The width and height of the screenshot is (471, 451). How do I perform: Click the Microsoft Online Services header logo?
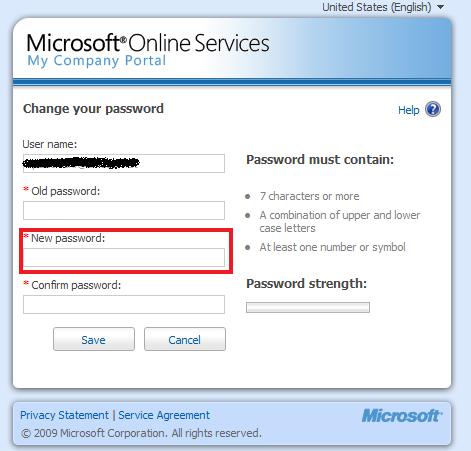point(148,43)
